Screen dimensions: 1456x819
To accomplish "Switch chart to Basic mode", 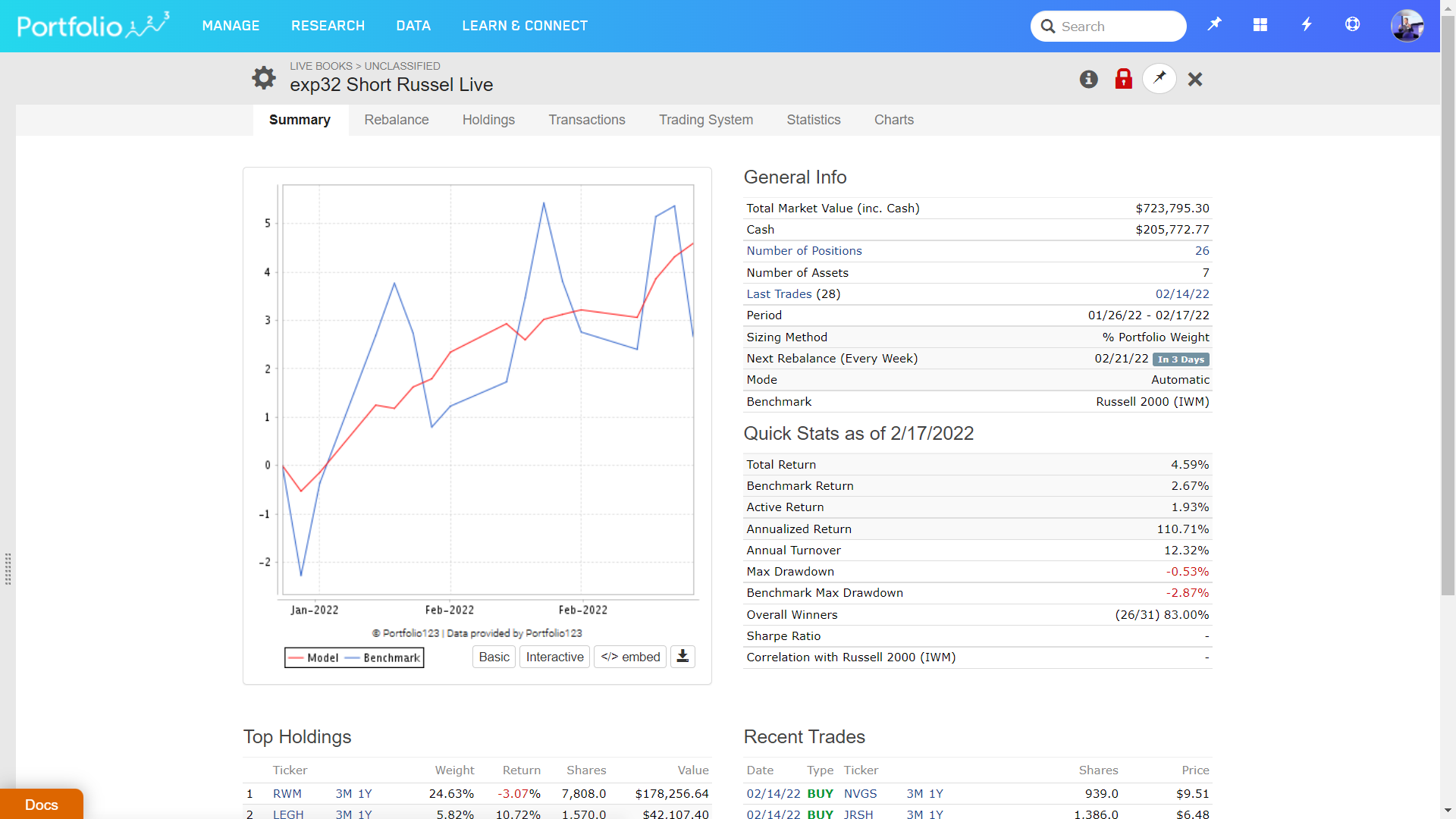I will 494,657.
